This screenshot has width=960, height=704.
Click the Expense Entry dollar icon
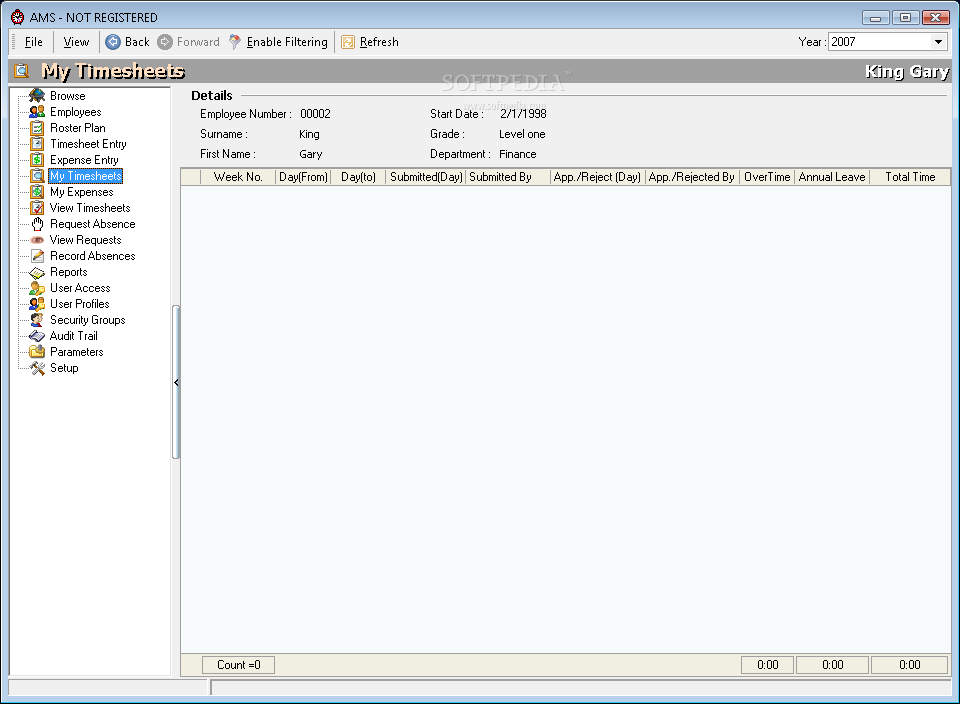click(37, 160)
